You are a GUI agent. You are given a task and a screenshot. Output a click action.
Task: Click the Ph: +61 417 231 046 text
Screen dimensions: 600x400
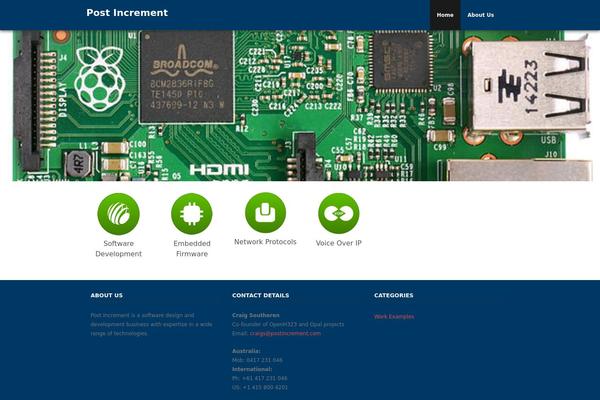259,379
